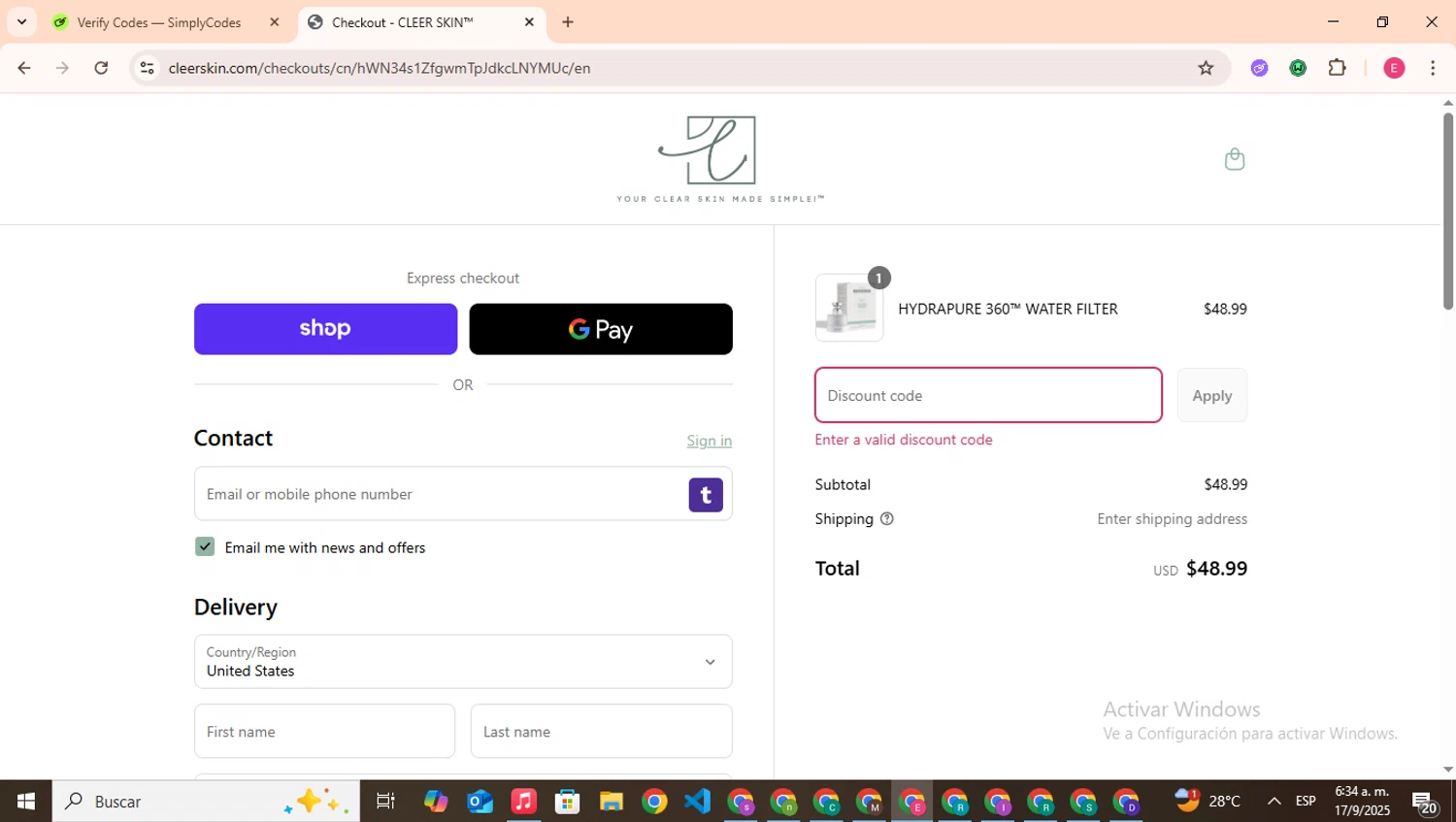Open the Windows Start menu
Screen dimensions: 1456x822
pyautogui.click(x=26, y=802)
